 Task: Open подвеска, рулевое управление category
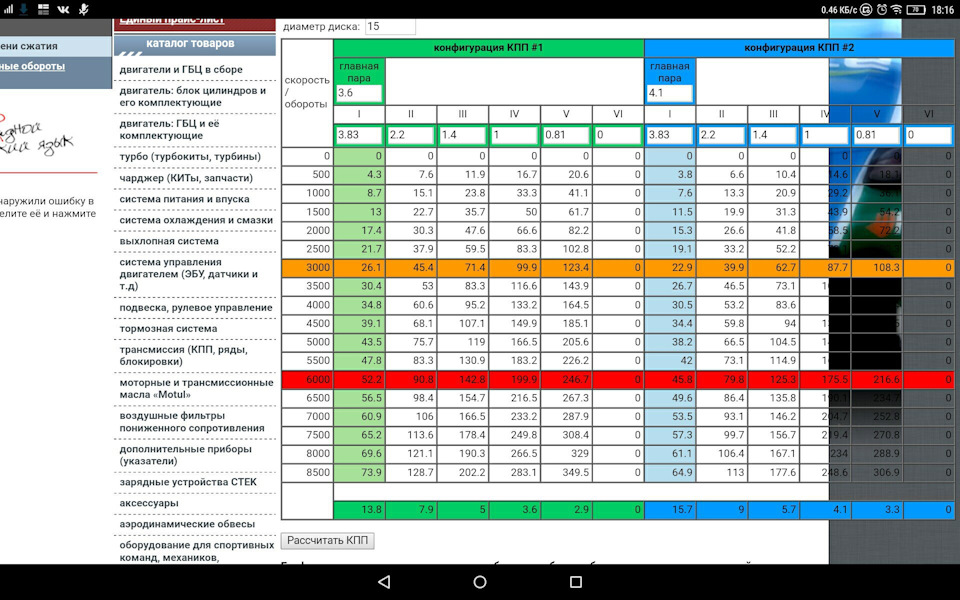(x=196, y=308)
